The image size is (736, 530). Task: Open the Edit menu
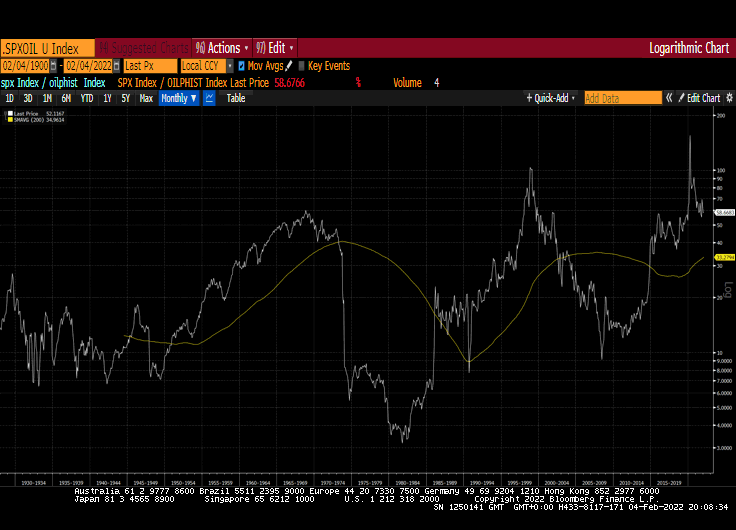tap(275, 48)
